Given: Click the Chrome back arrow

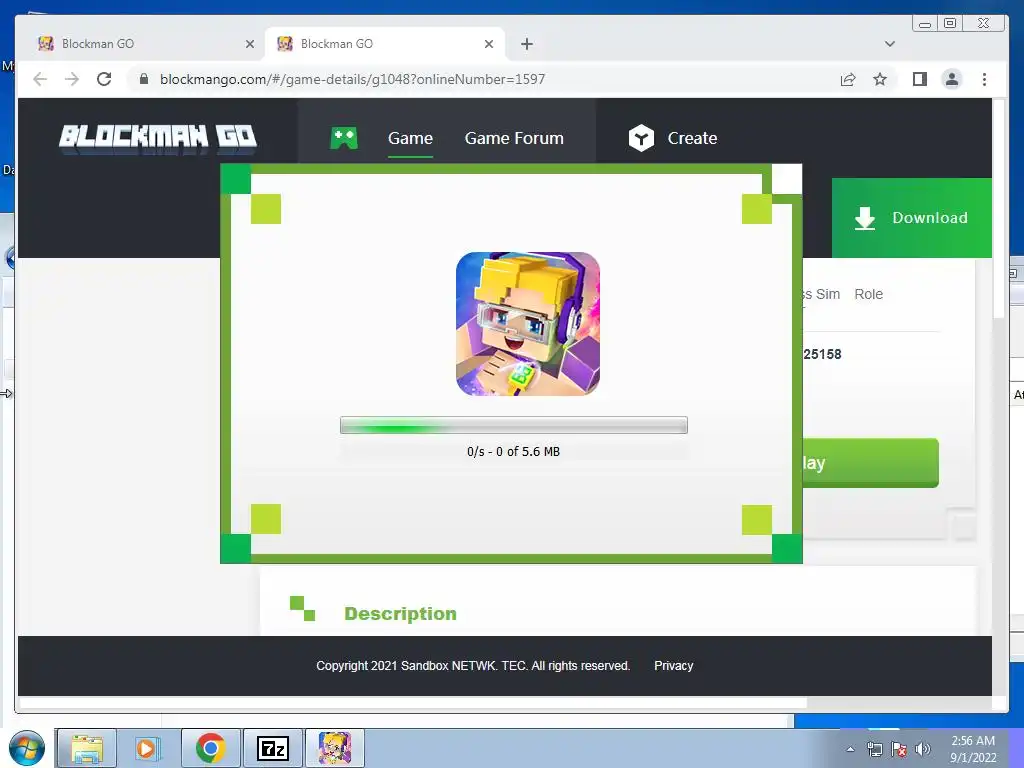Looking at the screenshot, I should [40, 79].
